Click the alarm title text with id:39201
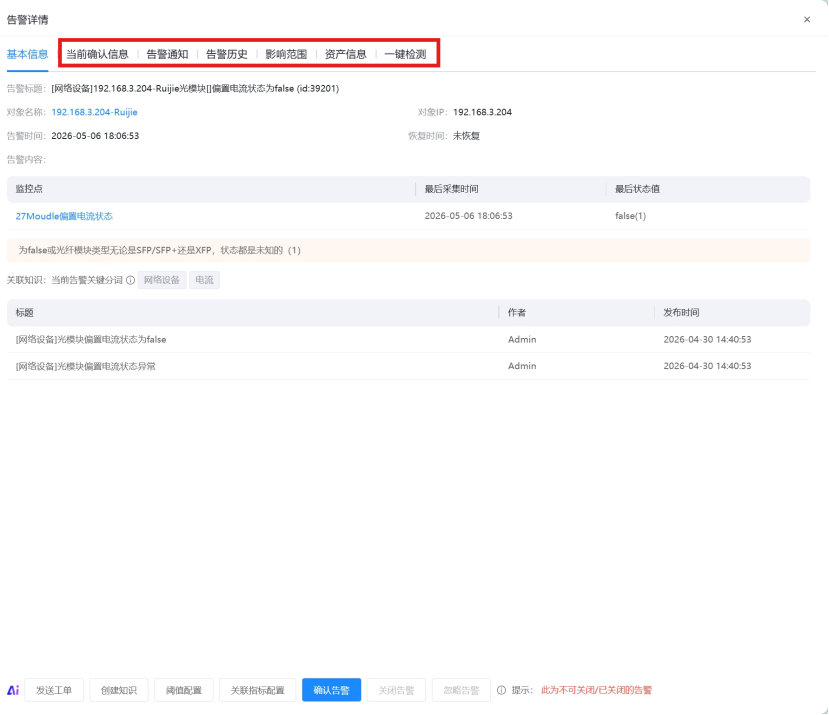This screenshot has height=715, width=829. tap(195, 88)
